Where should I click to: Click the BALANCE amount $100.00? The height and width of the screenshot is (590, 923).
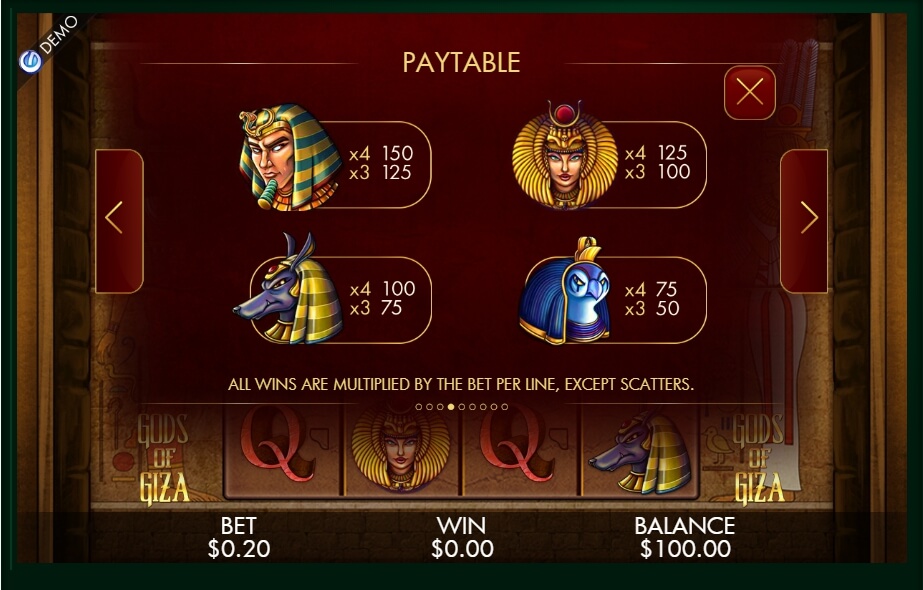coord(685,549)
